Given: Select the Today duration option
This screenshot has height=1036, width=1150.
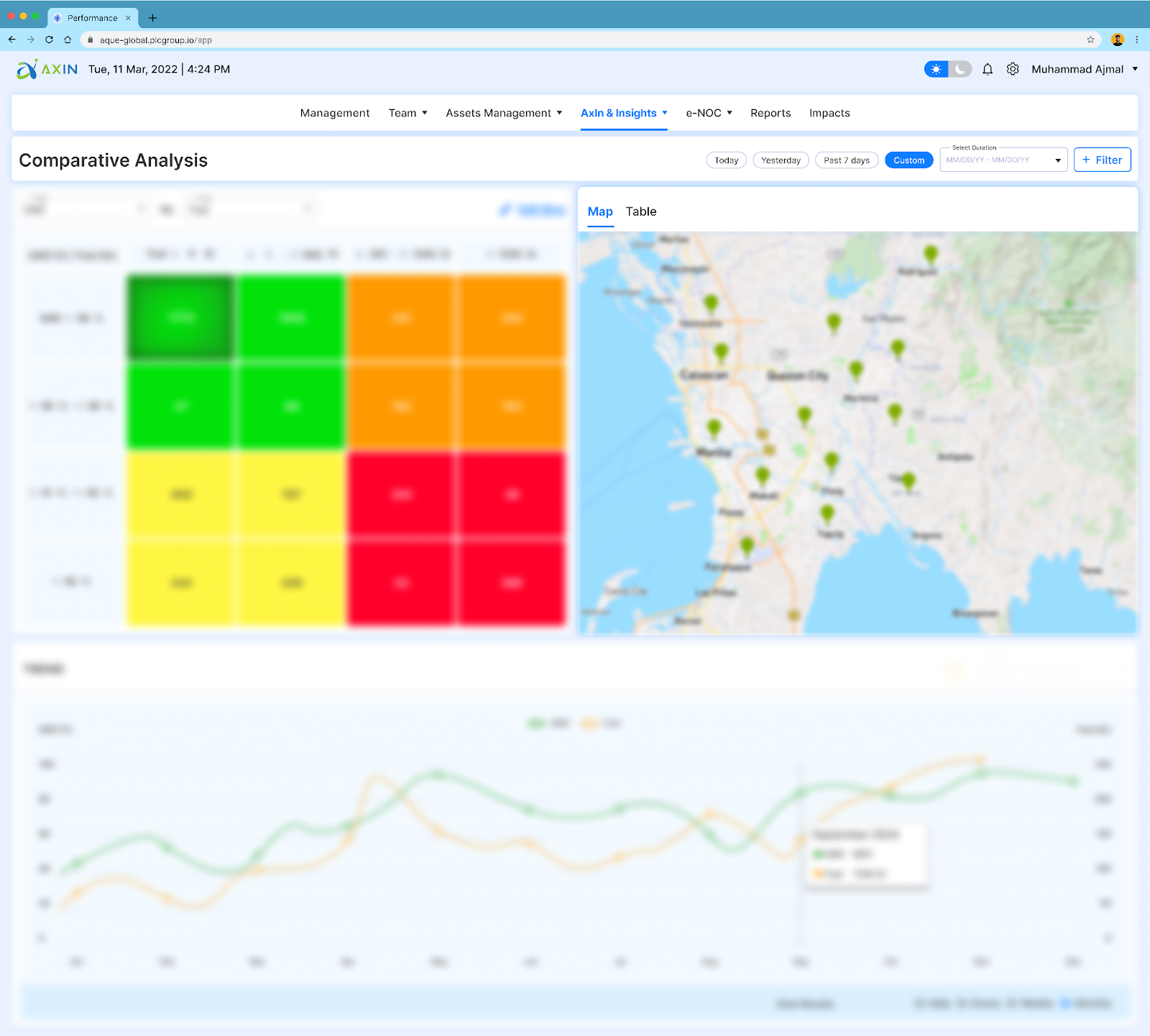Looking at the screenshot, I should tap(726, 160).
